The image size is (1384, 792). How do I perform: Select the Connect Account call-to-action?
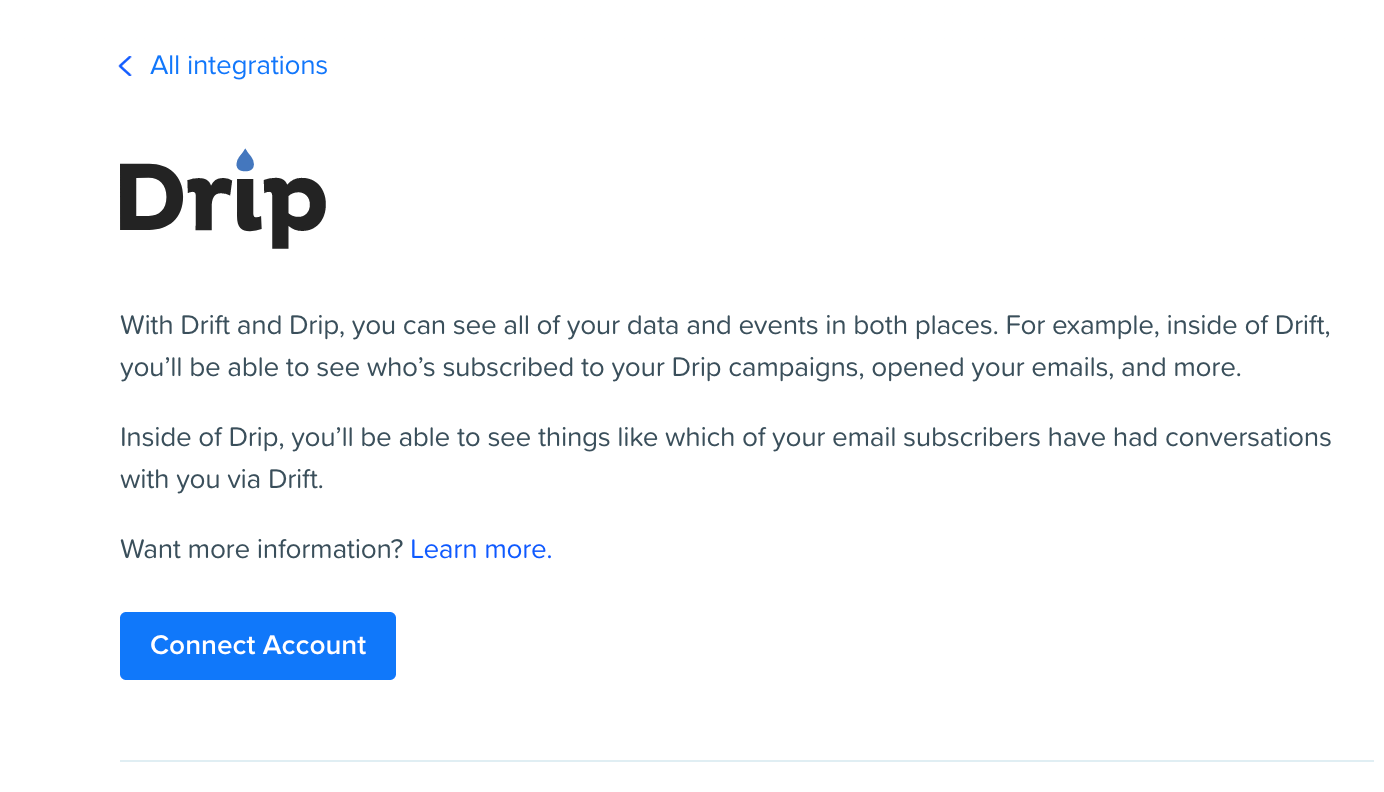point(257,645)
